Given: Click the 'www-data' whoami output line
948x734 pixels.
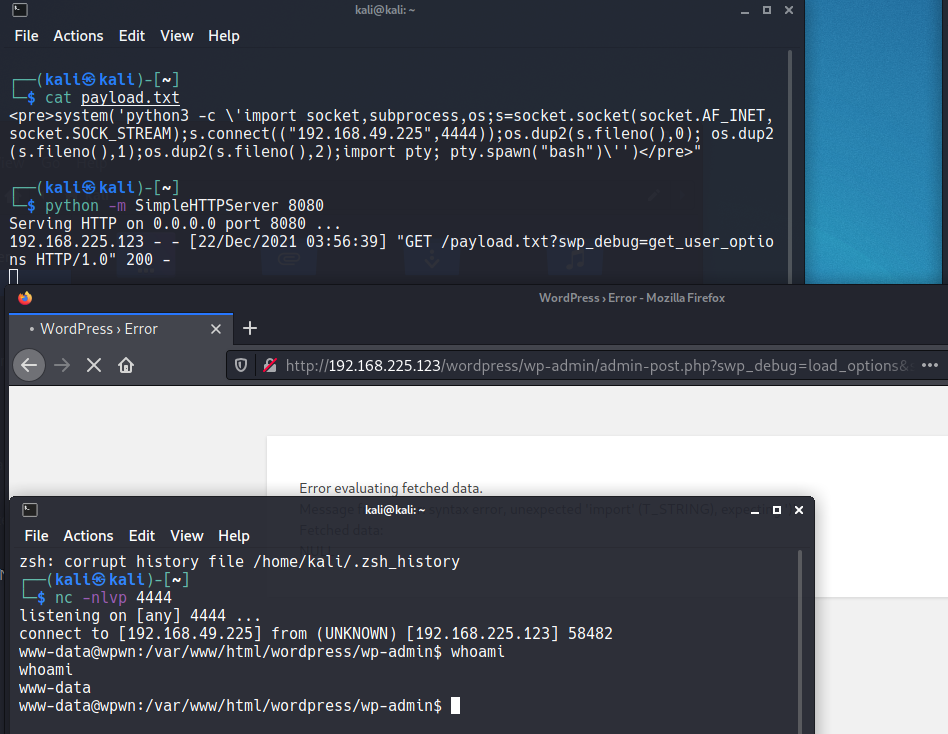Looking at the screenshot, I should coord(54,688).
